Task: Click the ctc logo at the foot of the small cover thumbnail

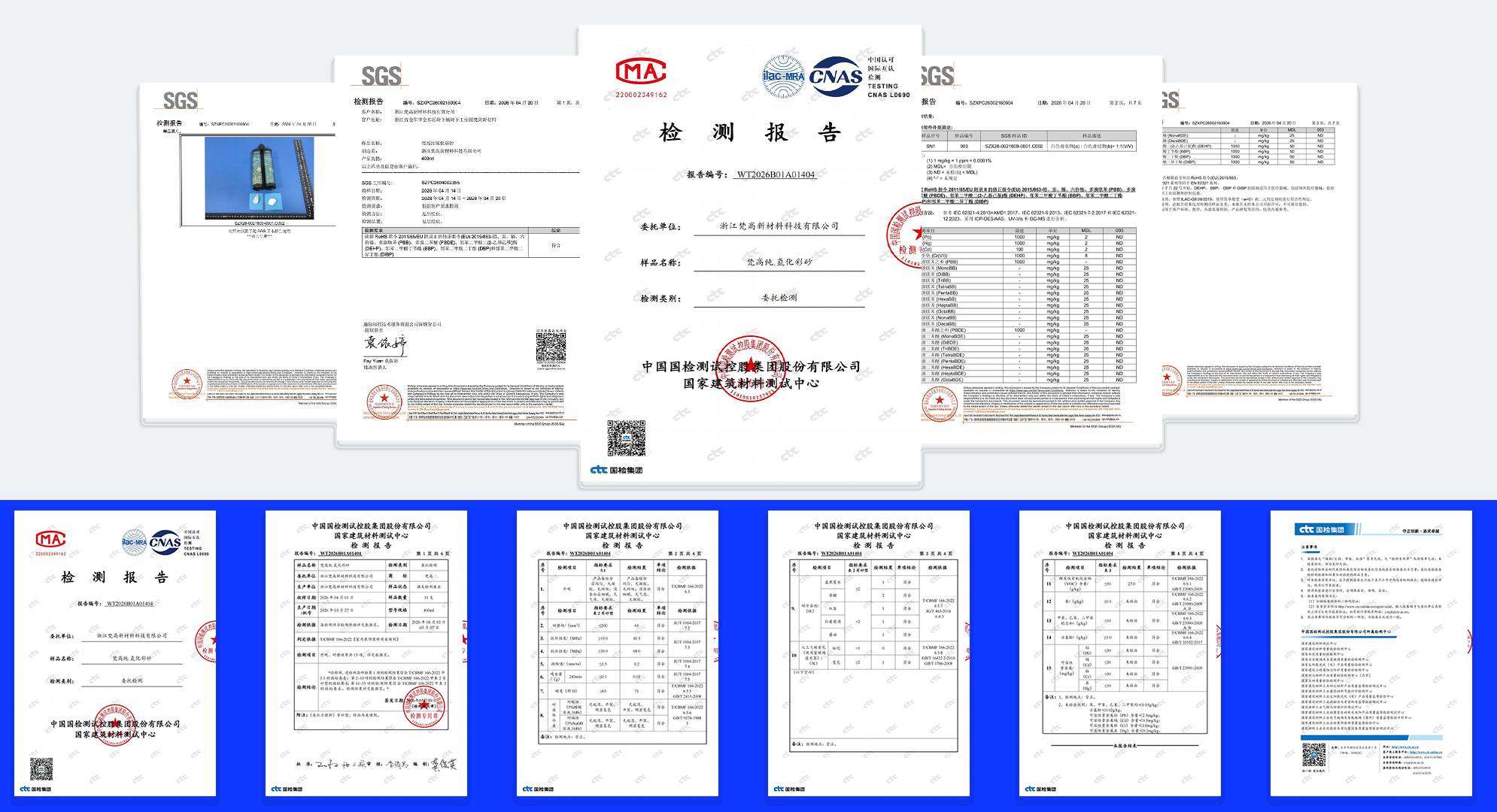Action: click(35, 789)
